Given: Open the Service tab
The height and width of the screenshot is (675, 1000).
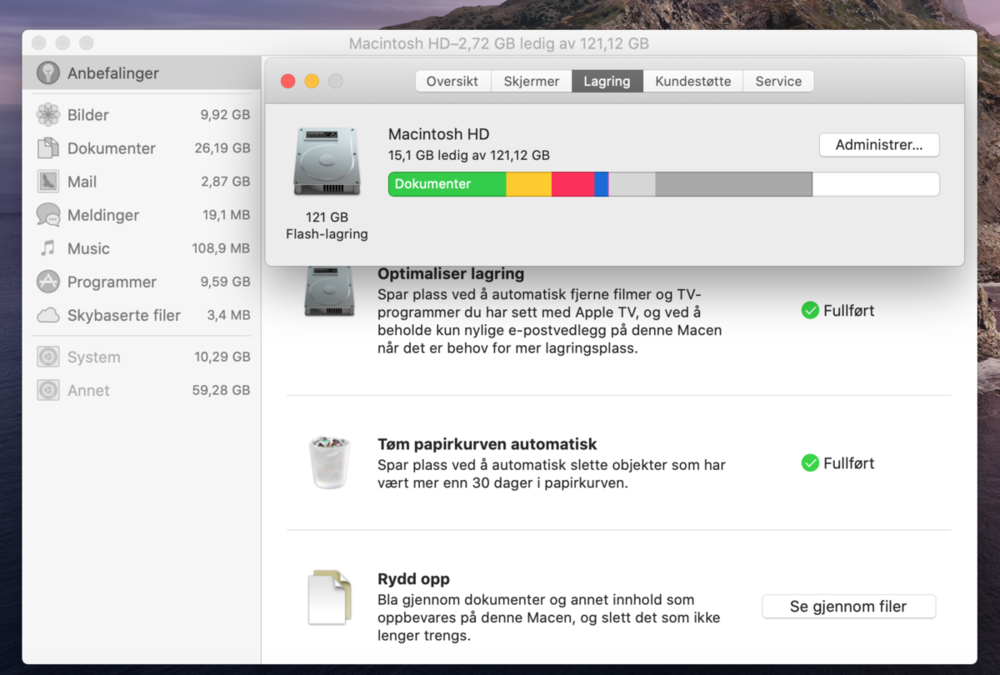Looking at the screenshot, I should (779, 81).
